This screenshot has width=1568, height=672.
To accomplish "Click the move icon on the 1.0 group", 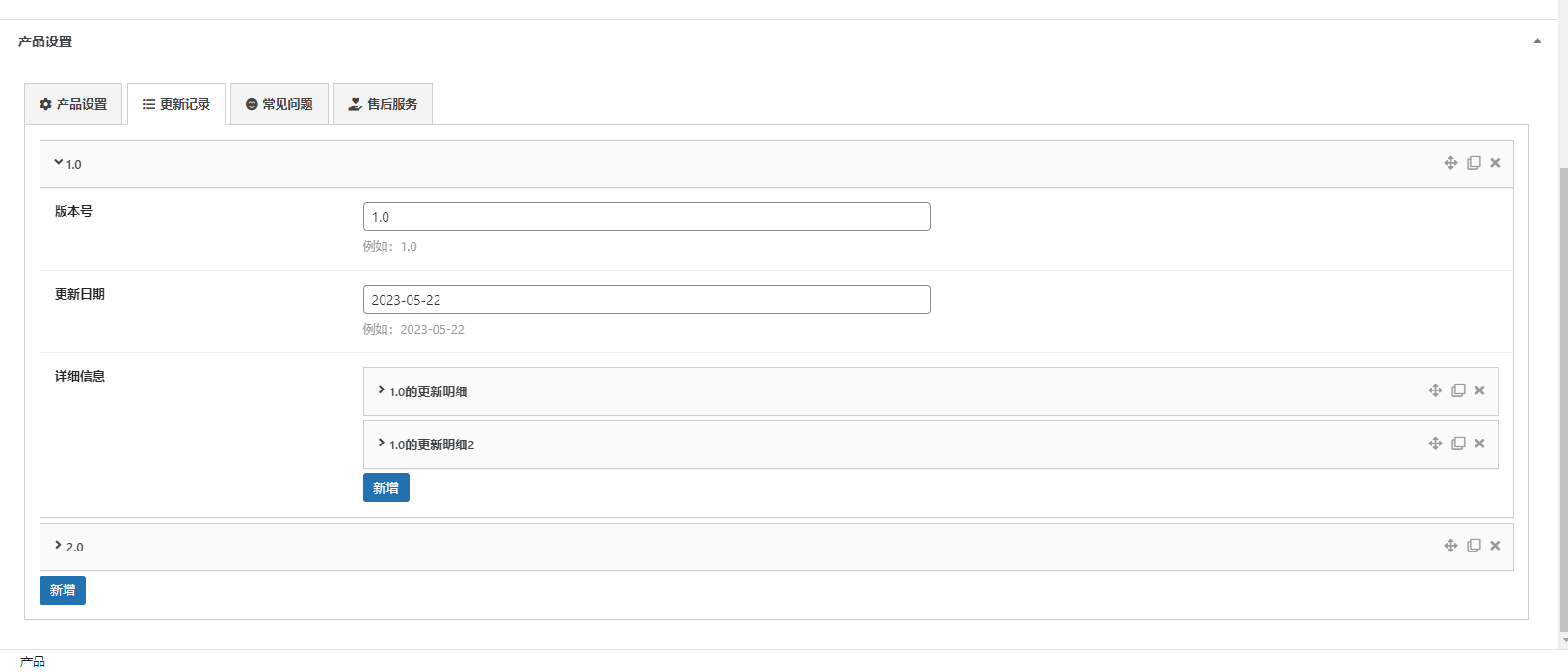I will point(1450,163).
